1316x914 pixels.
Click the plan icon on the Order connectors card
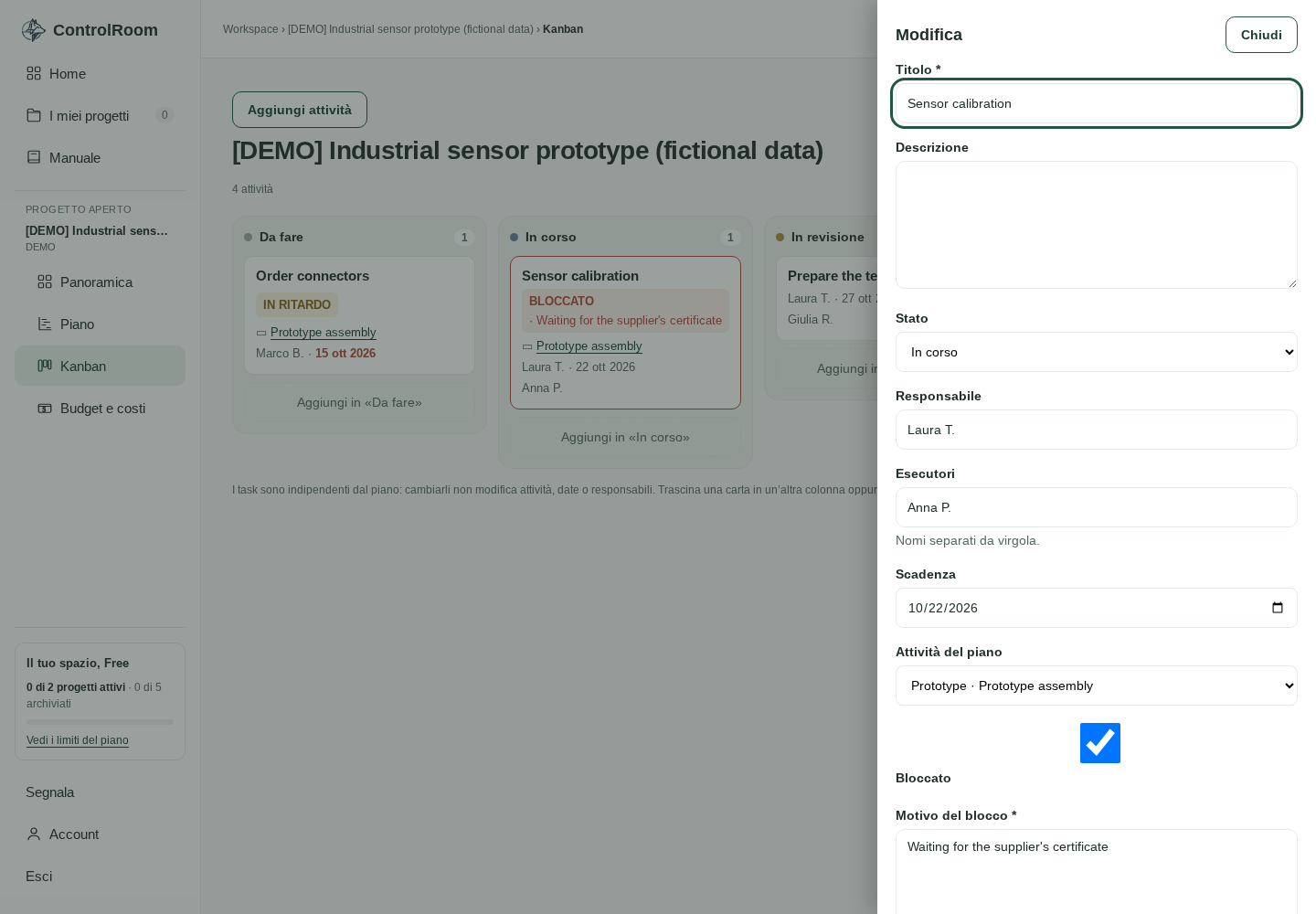(x=261, y=333)
